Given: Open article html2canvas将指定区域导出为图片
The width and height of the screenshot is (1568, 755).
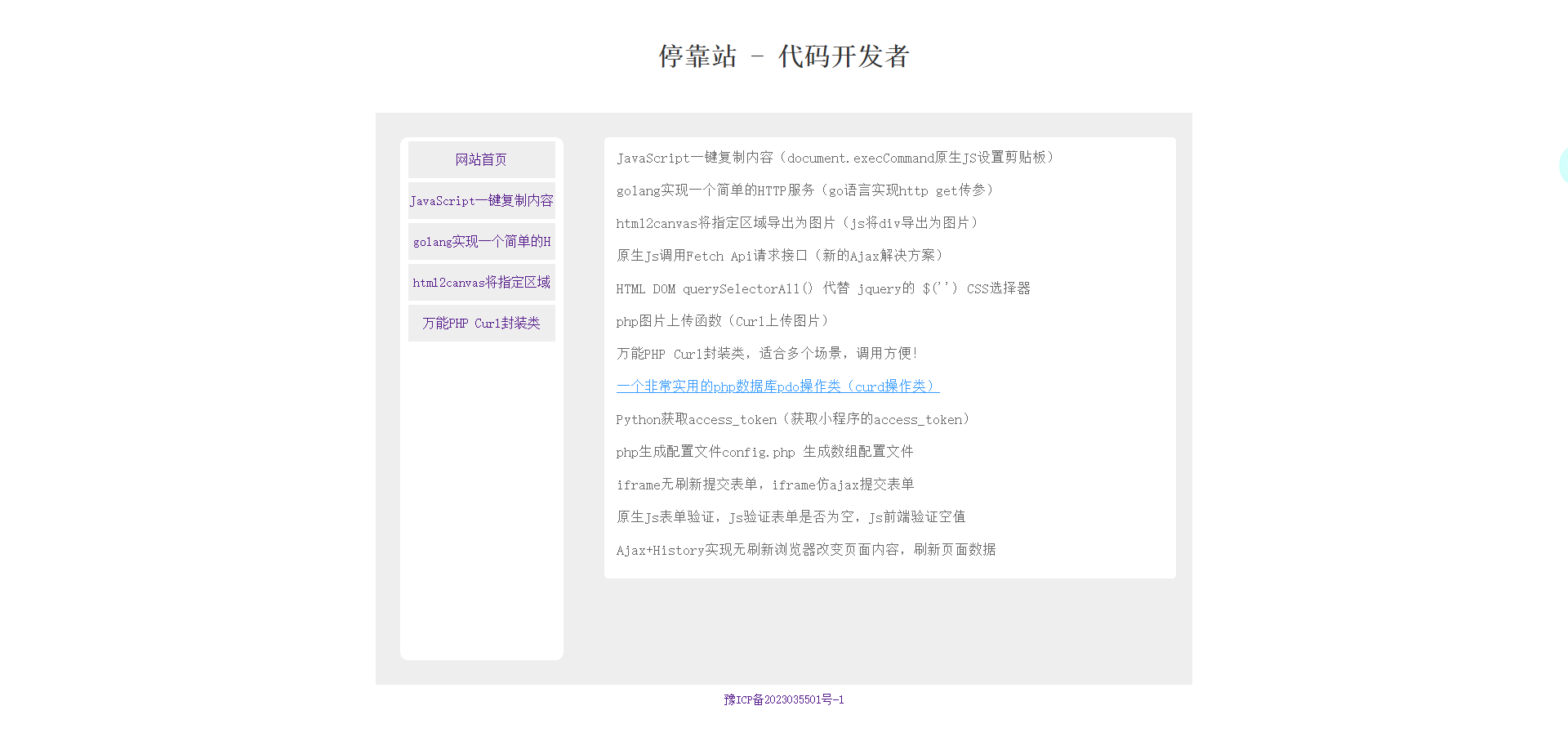Looking at the screenshot, I should [798, 223].
